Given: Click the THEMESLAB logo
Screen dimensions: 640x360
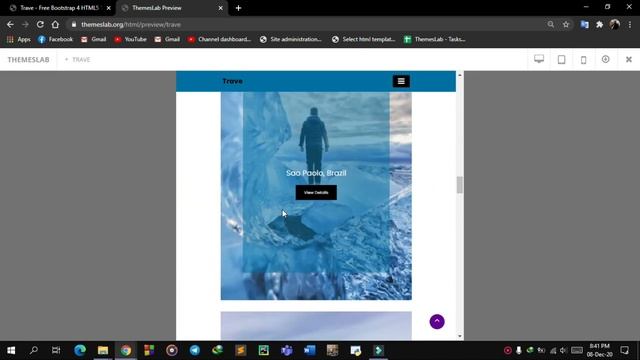Looking at the screenshot, I should [29, 60].
